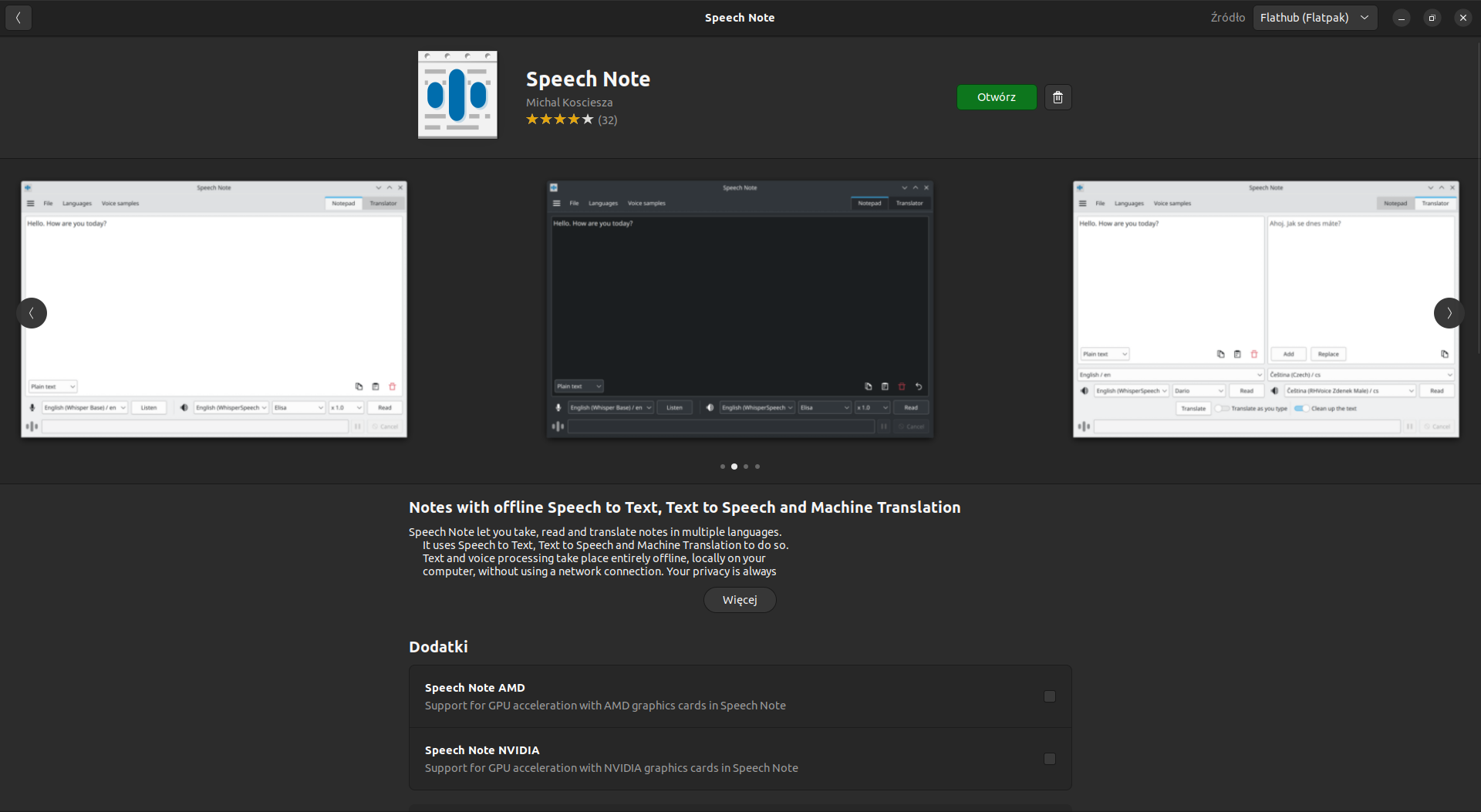The height and width of the screenshot is (812, 1481).
Task: Select the first carousel page dot
Action: click(723, 467)
